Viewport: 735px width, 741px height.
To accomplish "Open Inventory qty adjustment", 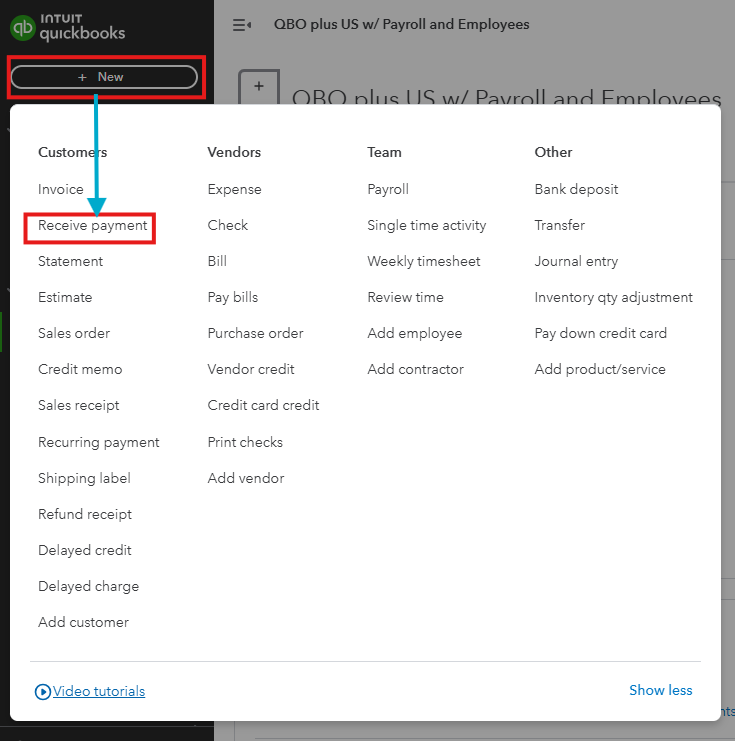I will click(x=614, y=297).
